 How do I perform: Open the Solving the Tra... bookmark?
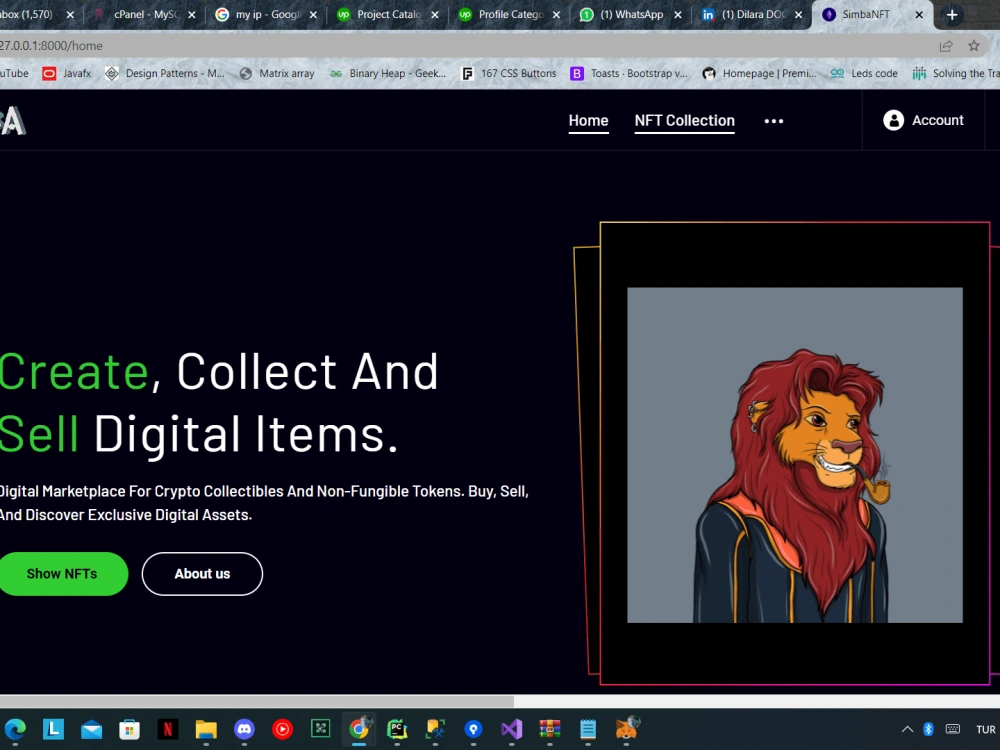(955, 73)
